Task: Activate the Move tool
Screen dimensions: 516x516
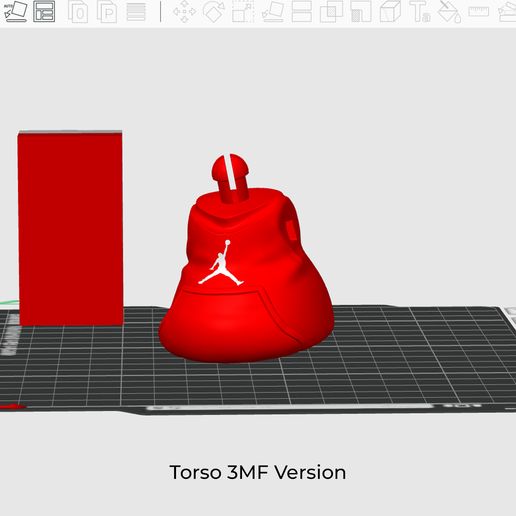Action: click(184, 11)
